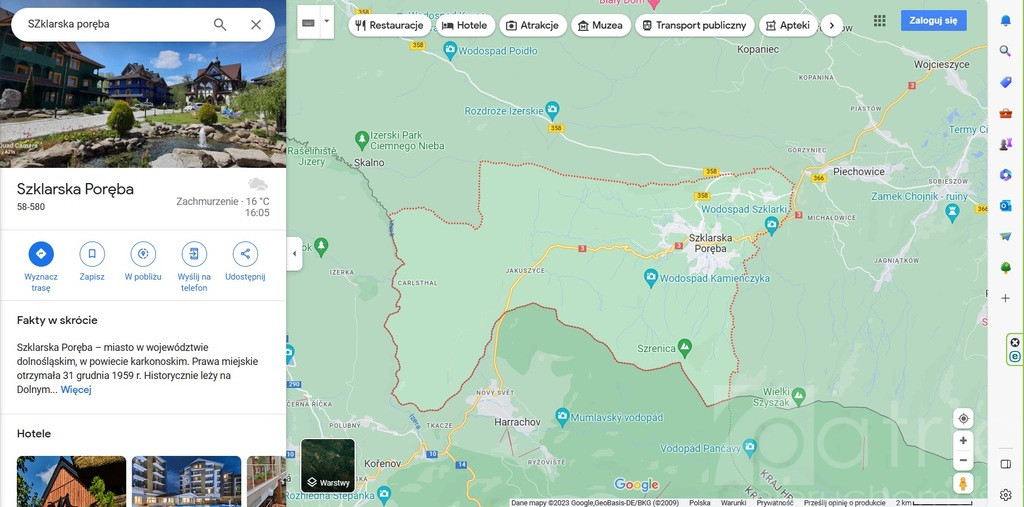The image size is (1024, 507).
Task: Open the sidebar tools briefcase icon
Action: (x=1006, y=113)
